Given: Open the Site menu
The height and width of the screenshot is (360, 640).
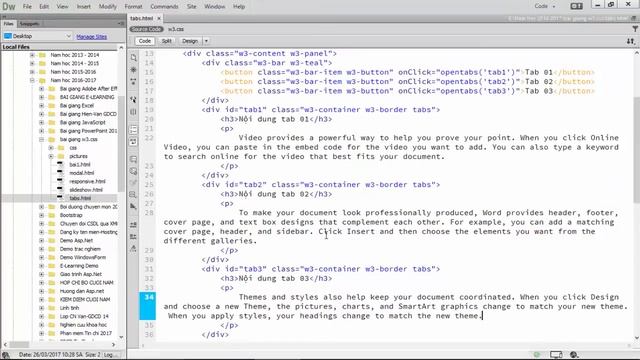Looking at the screenshot, I should coord(191,7).
